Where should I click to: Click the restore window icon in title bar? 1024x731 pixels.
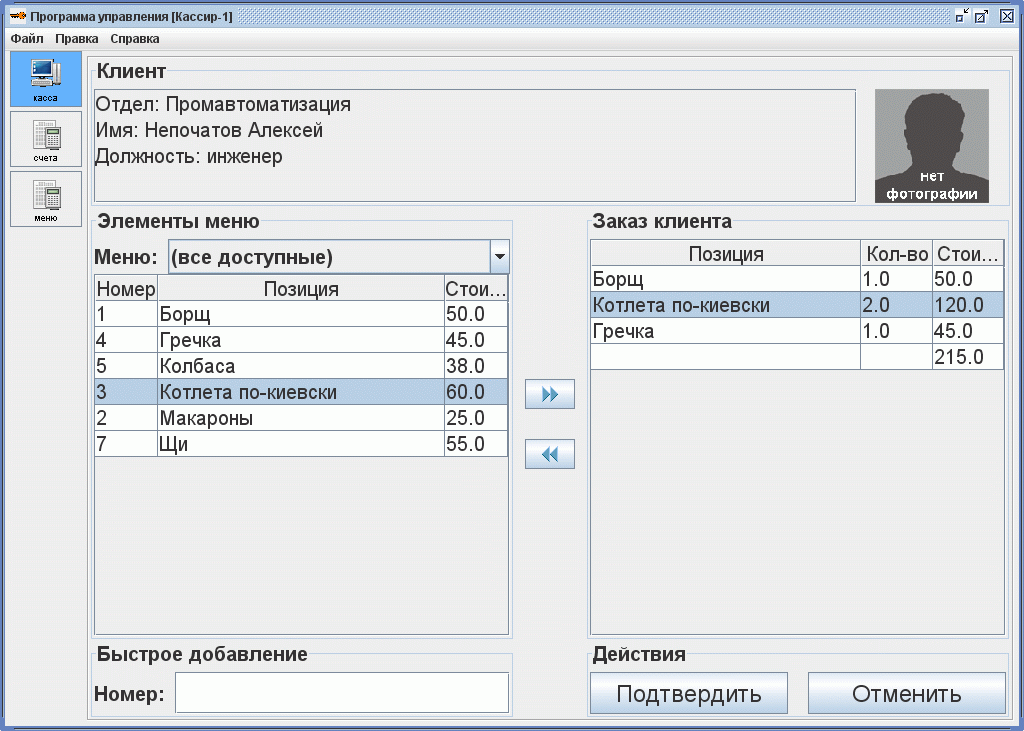962,16
